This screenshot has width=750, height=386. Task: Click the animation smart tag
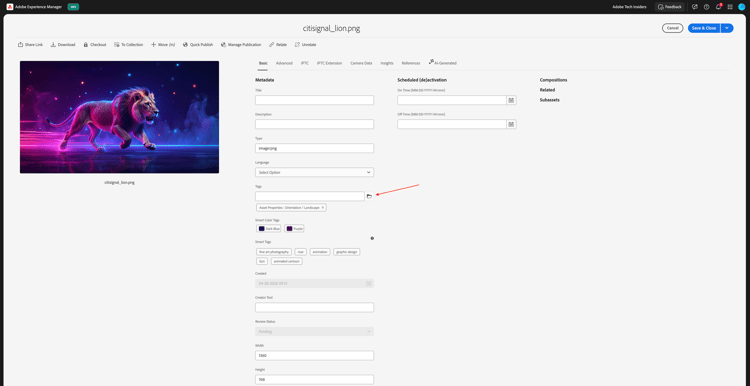pyautogui.click(x=320, y=252)
